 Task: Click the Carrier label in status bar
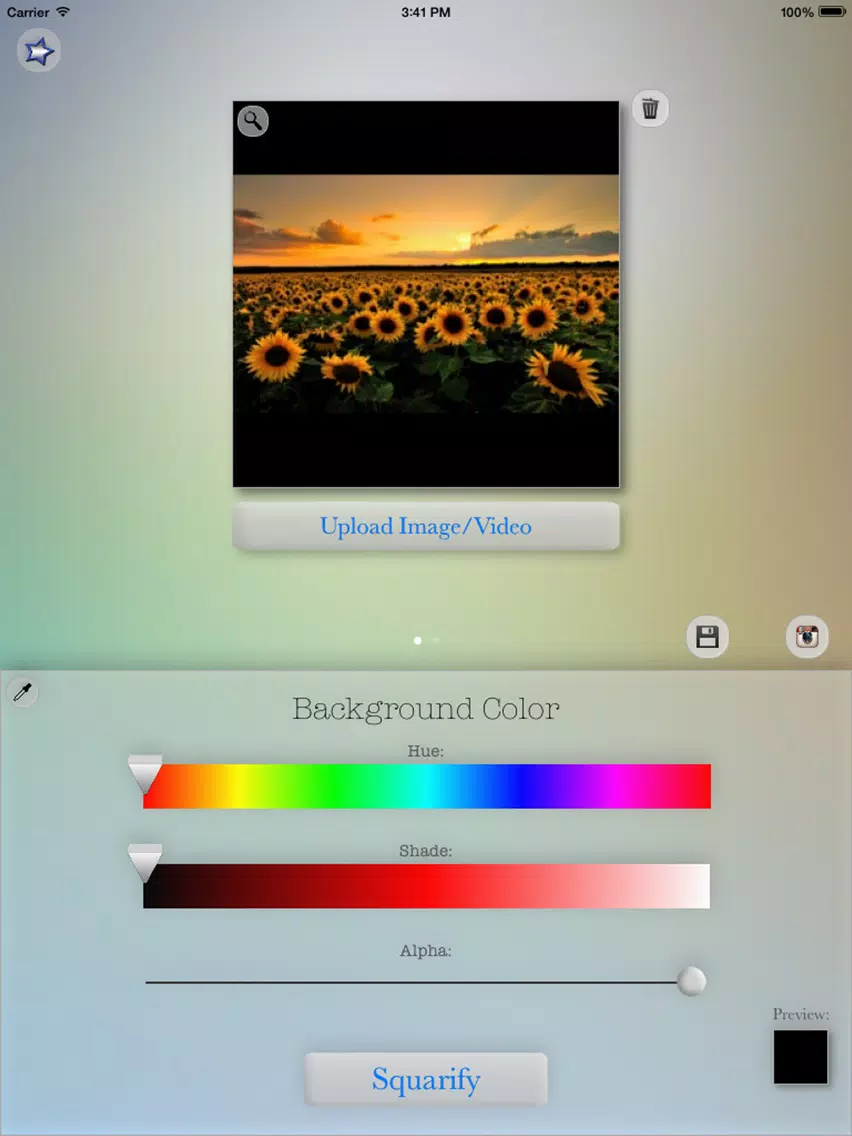click(x=28, y=12)
